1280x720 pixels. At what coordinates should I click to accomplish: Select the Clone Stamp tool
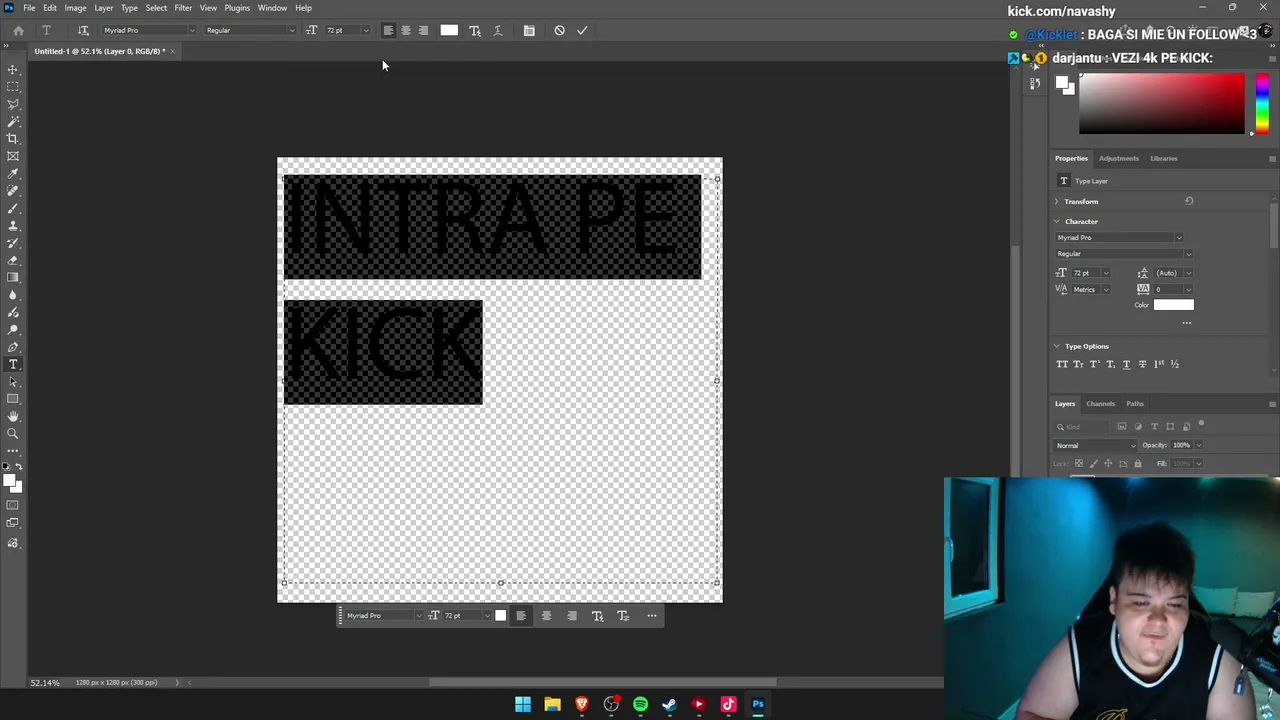pos(13,226)
